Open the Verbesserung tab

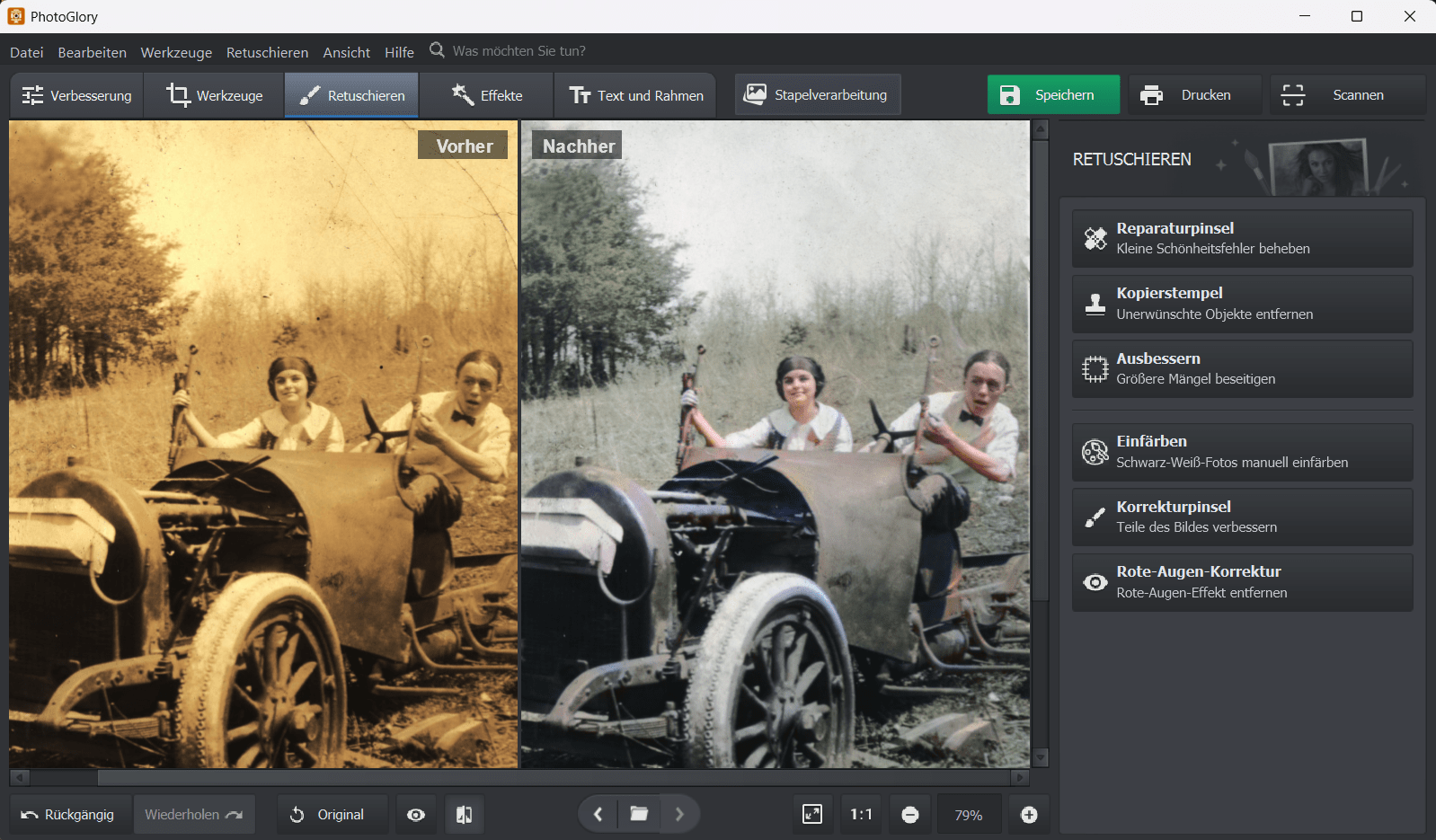pos(77,95)
